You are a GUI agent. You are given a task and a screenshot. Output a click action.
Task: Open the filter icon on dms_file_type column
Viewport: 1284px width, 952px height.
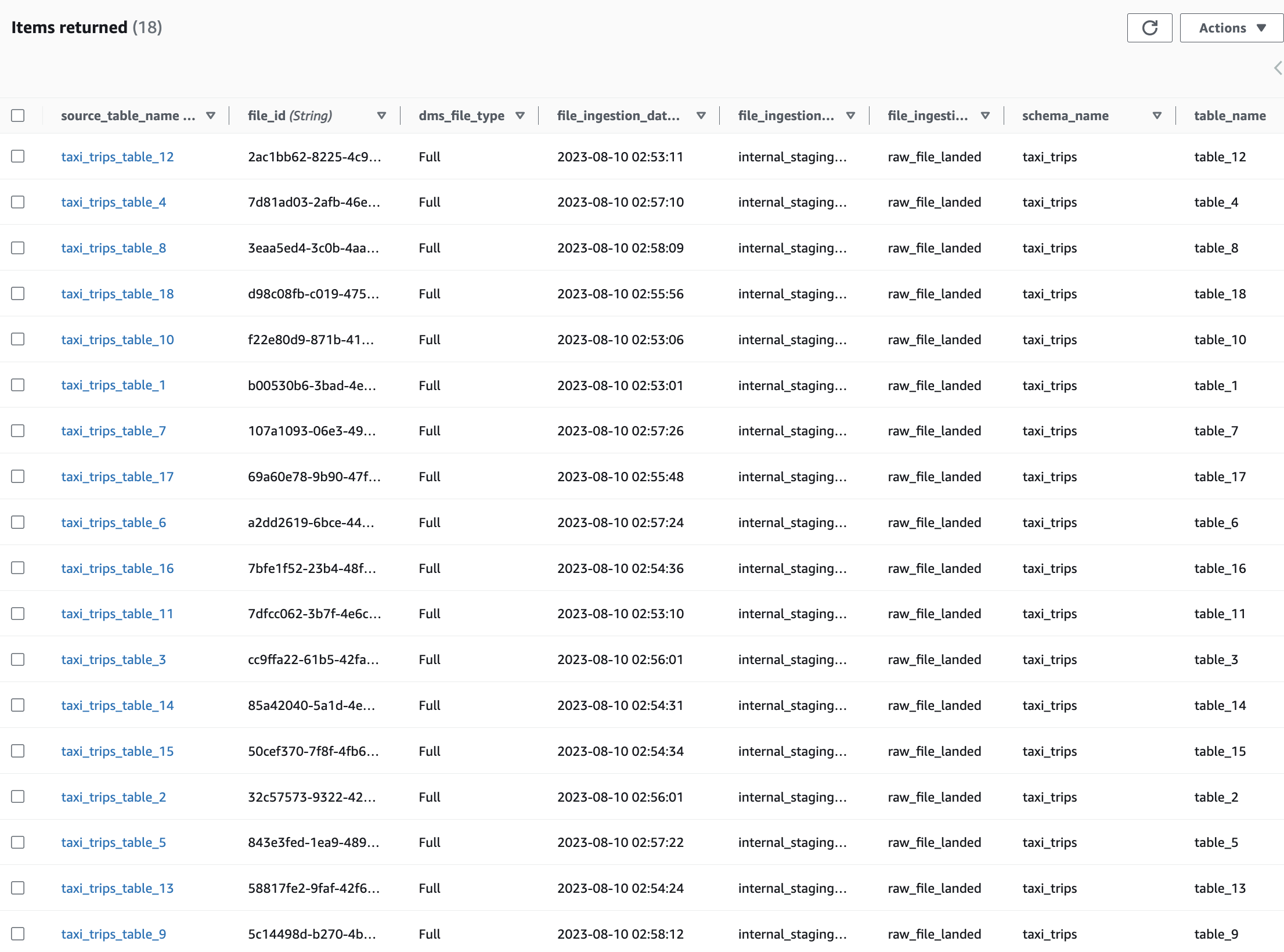(x=520, y=116)
